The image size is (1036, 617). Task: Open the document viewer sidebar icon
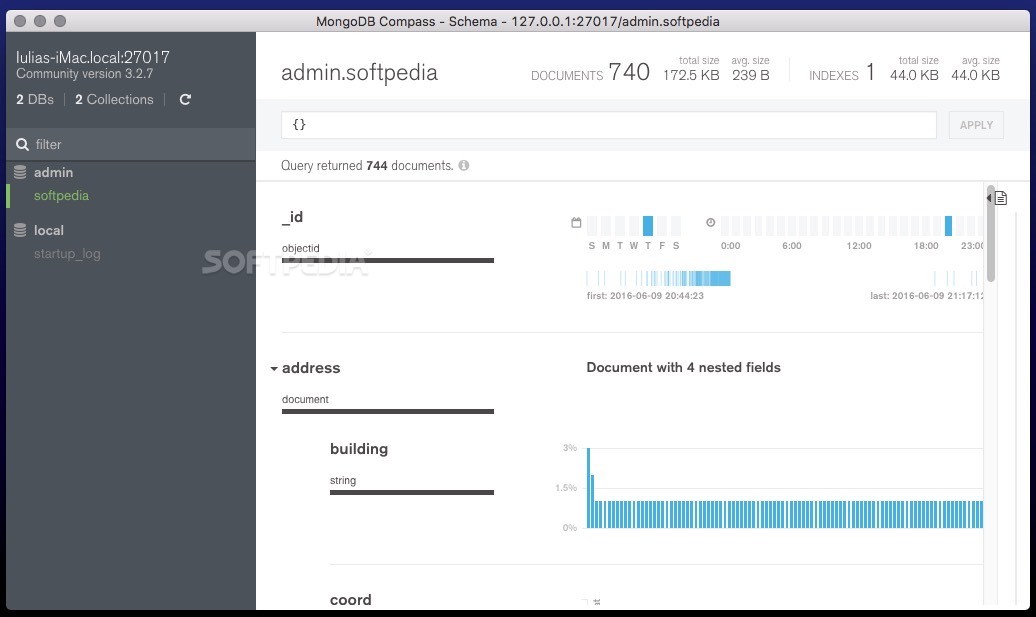click(1000, 198)
